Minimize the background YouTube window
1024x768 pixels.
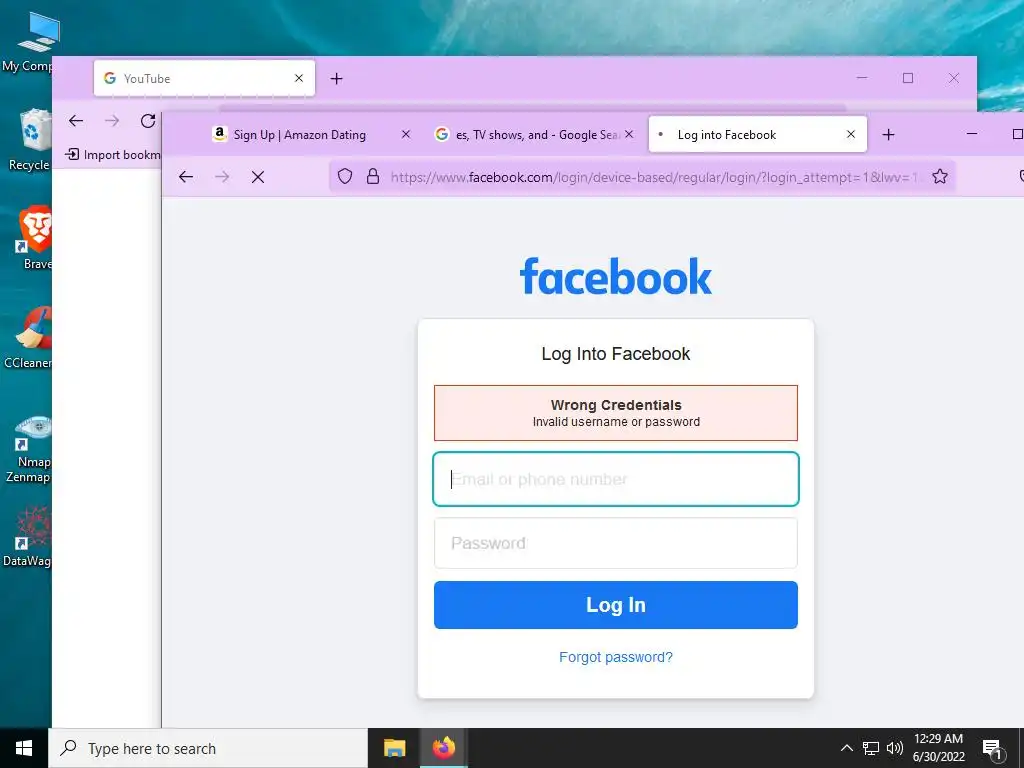(862, 78)
